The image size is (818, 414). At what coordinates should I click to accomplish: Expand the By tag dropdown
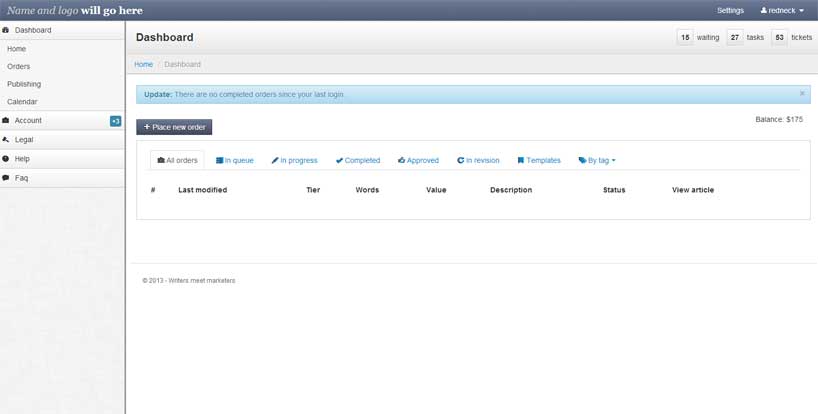[x=597, y=160]
